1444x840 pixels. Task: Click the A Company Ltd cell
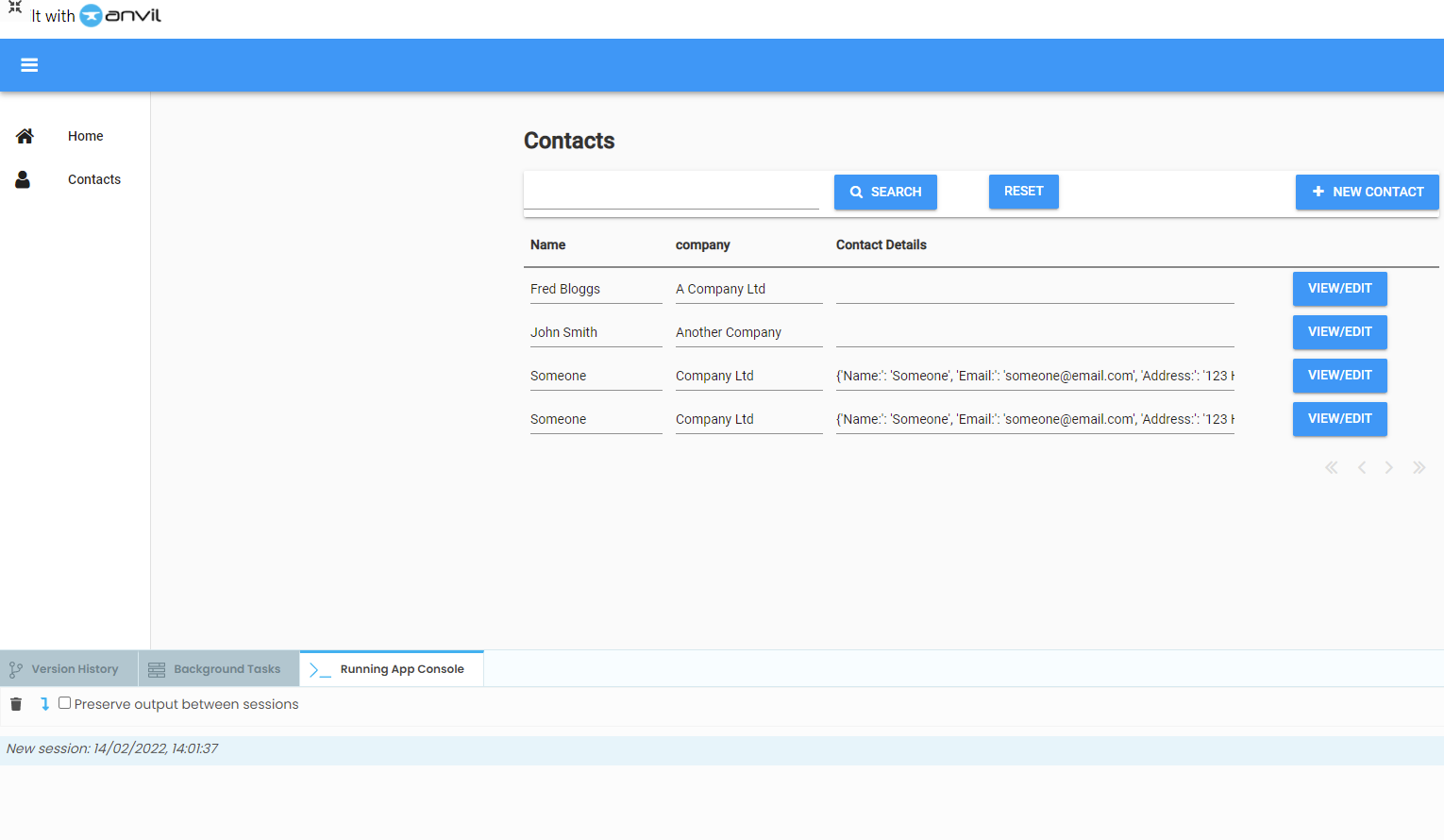click(748, 289)
